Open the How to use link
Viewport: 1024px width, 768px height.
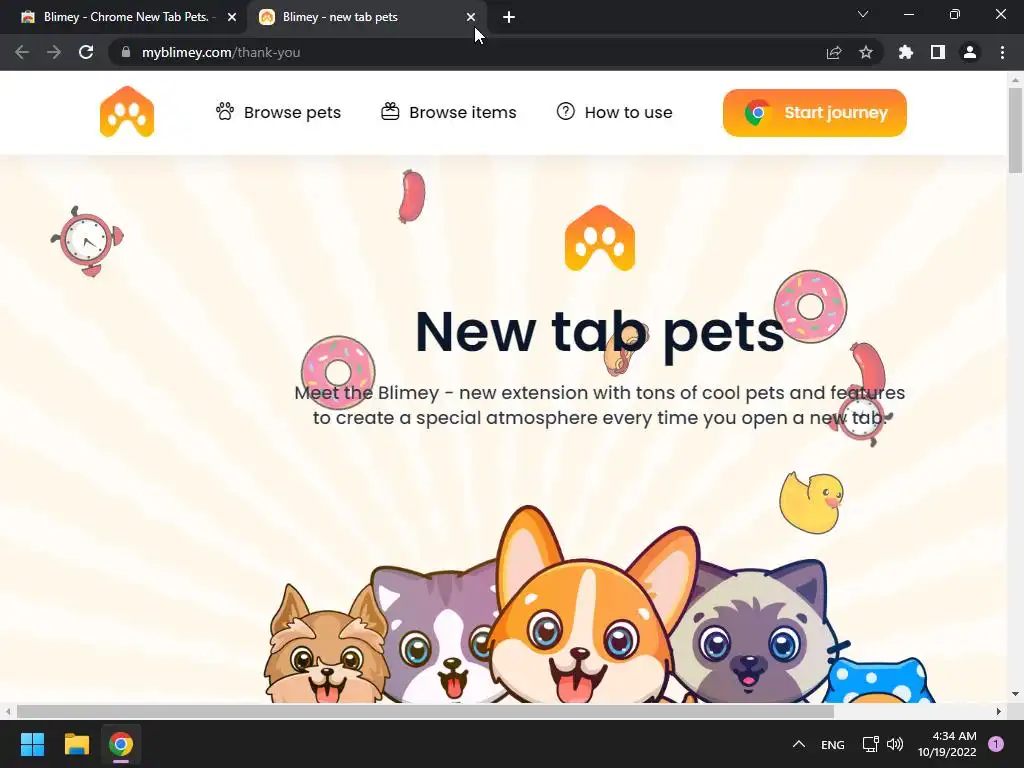[x=615, y=112]
